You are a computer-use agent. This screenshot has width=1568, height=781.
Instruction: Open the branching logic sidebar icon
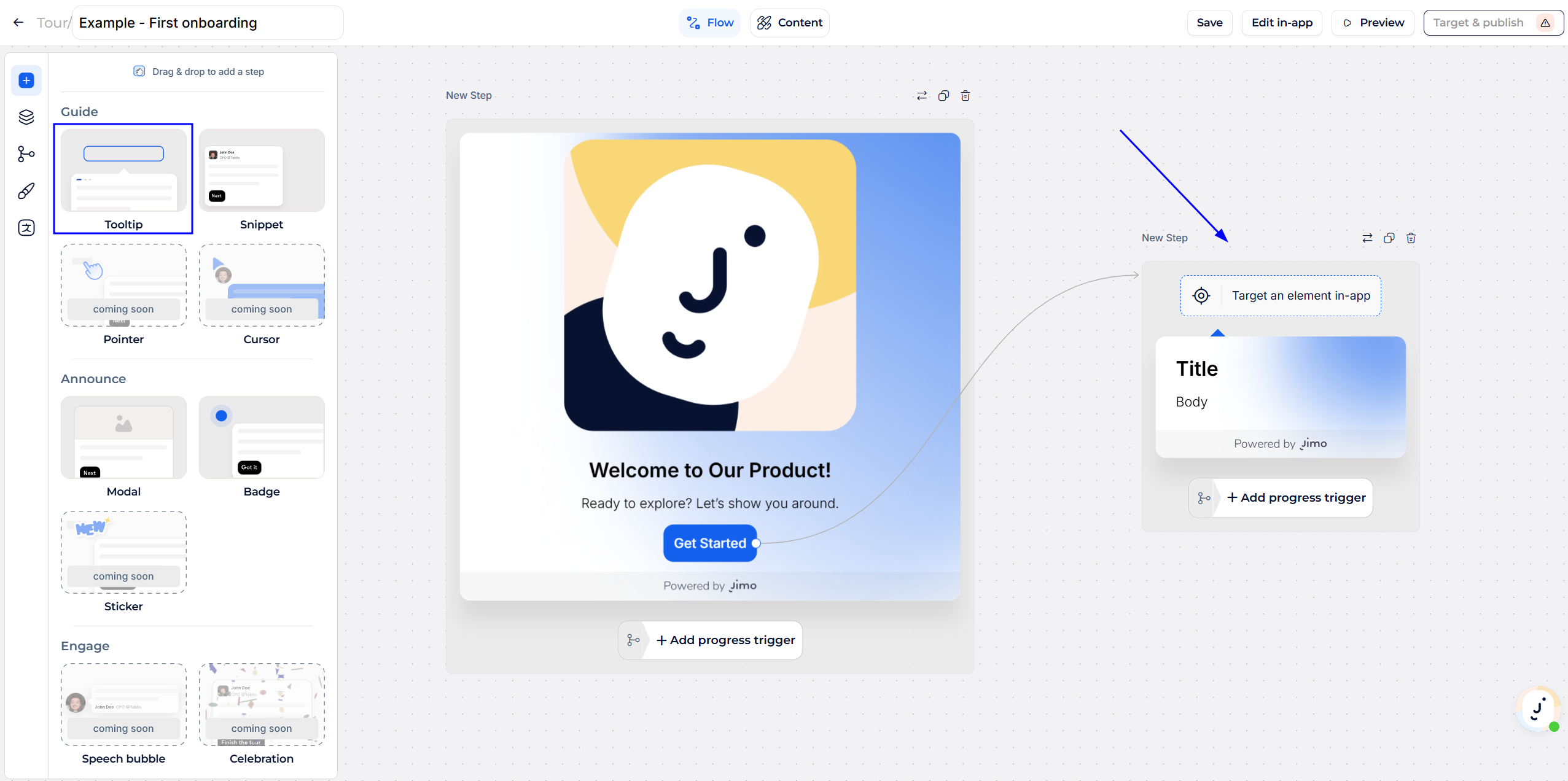26,153
